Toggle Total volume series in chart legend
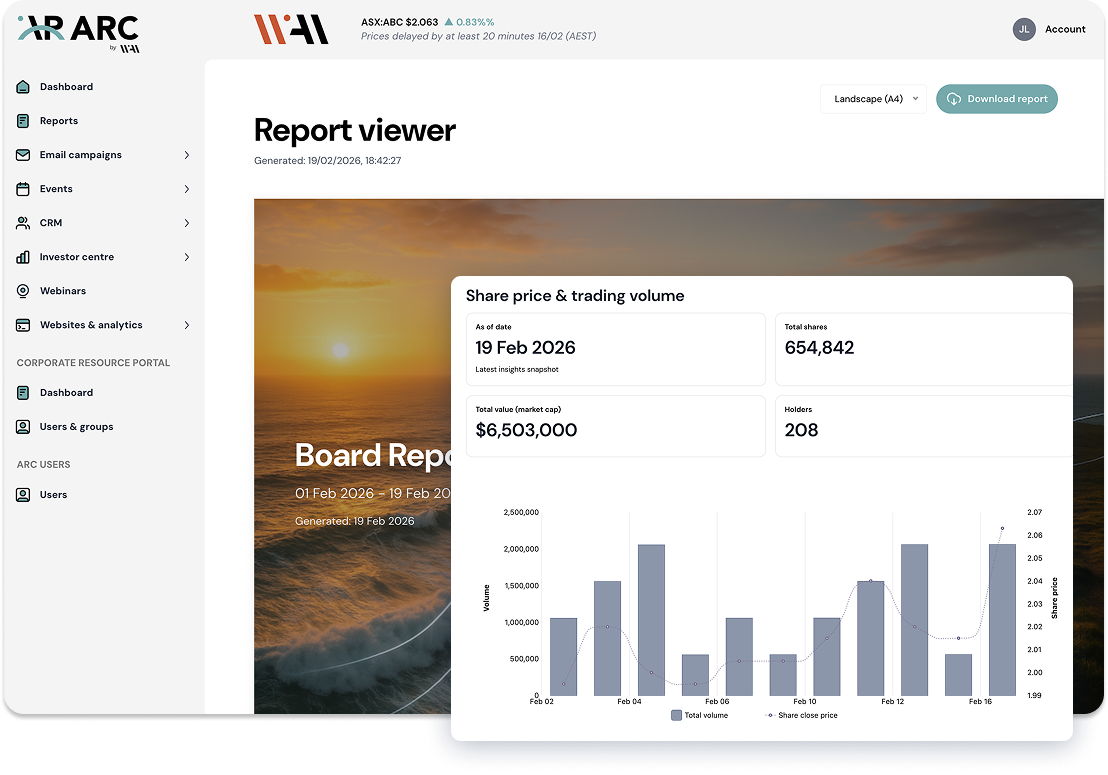 700,715
